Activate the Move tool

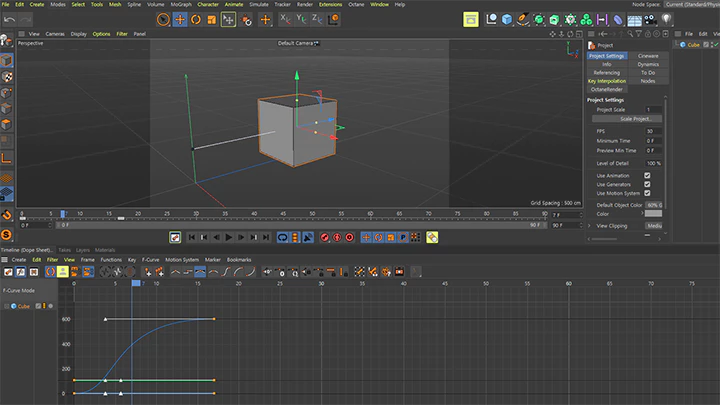pos(180,19)
